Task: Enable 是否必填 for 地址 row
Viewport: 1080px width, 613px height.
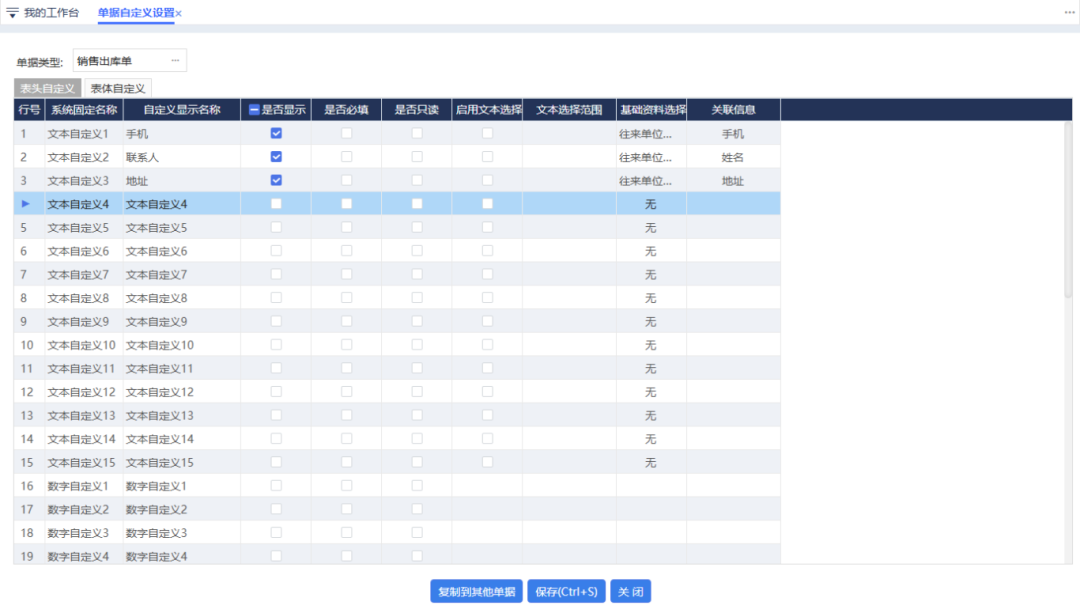Action: click(x=346, y=180)
